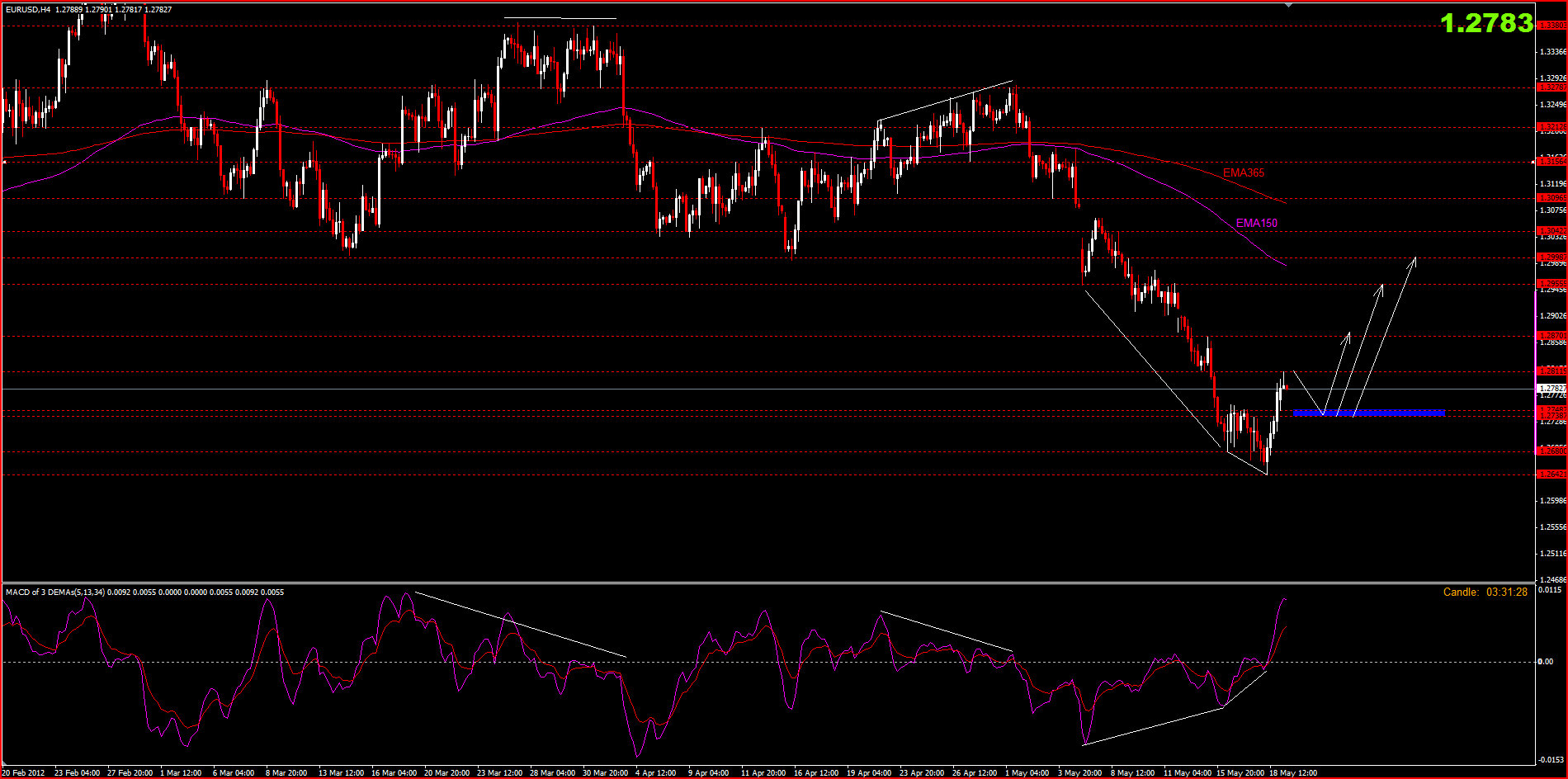Viewport: 1568px width, 779px height.
Task: Click the 18 May 12:00 time label
Action: pos(1292,773)
